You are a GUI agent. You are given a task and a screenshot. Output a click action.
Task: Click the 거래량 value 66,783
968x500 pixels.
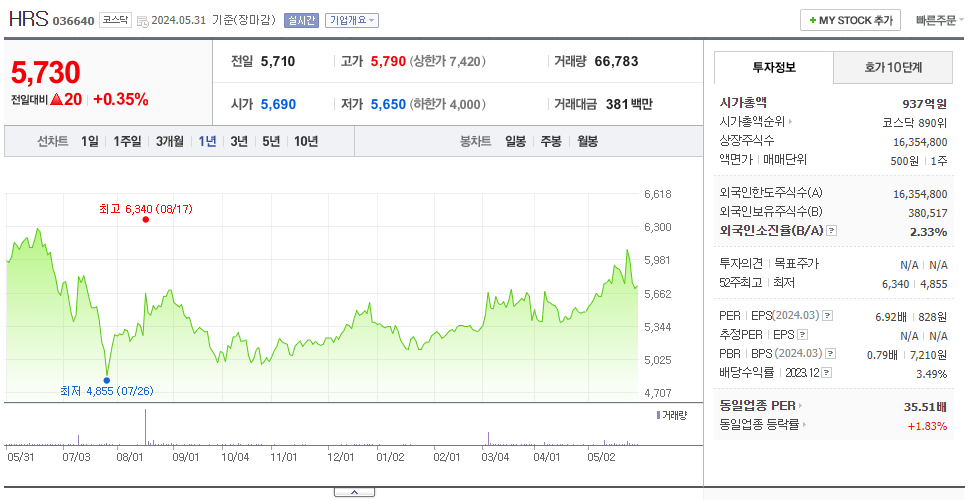point(616,61)
